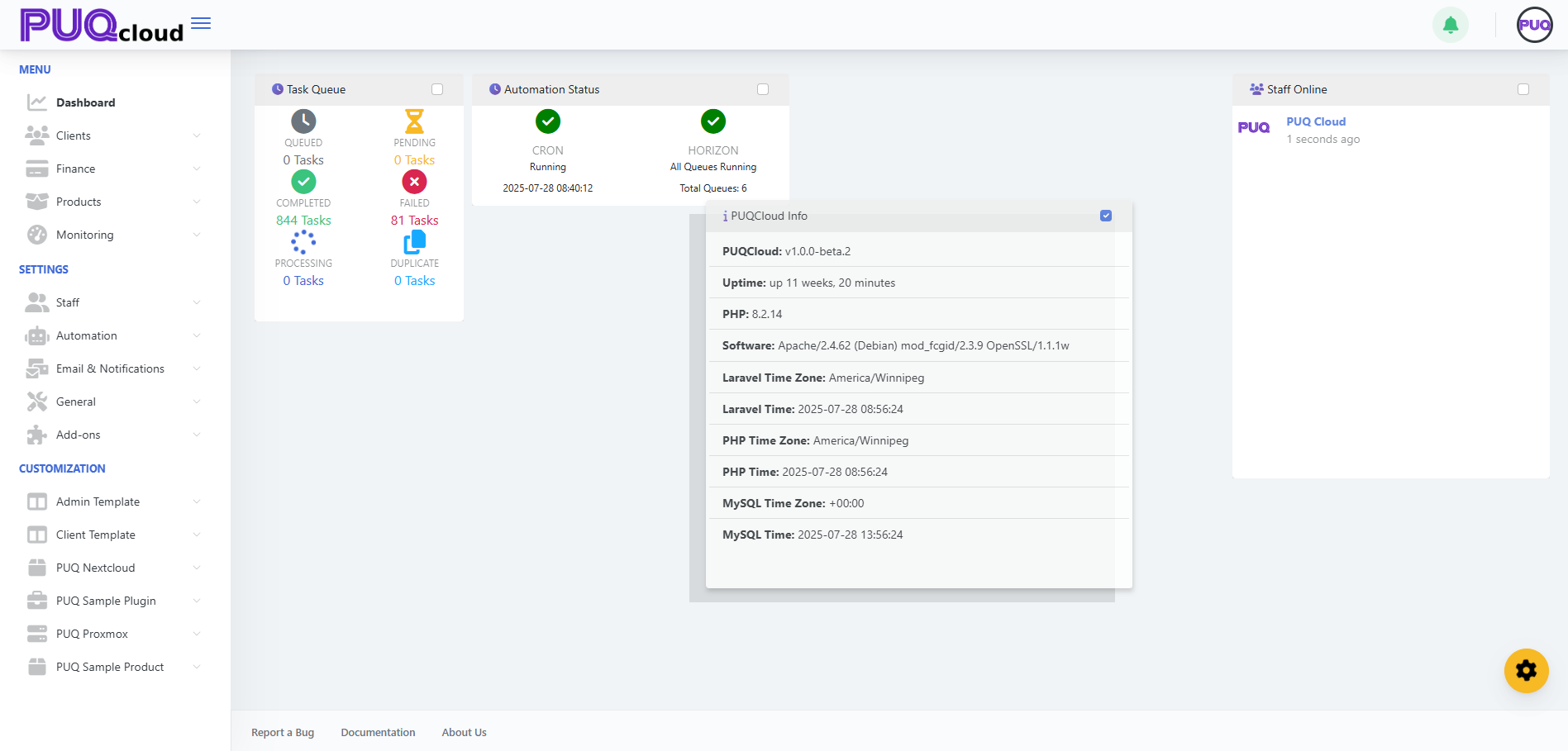Viewport: 1568px width, 751px height.
Task: Click the CRON green status check icon
Action: (x=548, y=121)
